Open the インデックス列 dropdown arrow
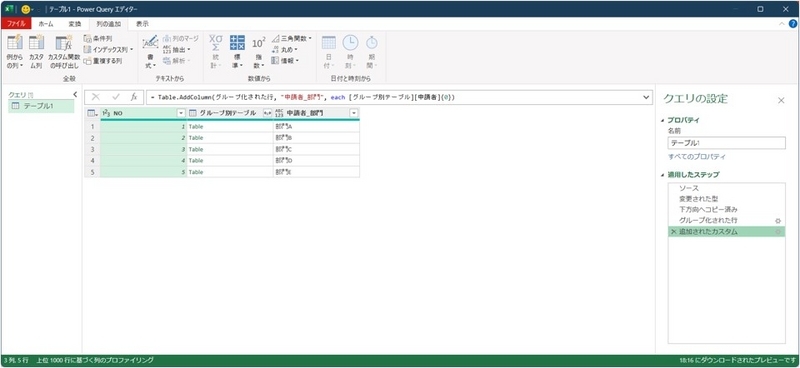The height and width of the screenshot is (368, 800). (x=131, y=50)
